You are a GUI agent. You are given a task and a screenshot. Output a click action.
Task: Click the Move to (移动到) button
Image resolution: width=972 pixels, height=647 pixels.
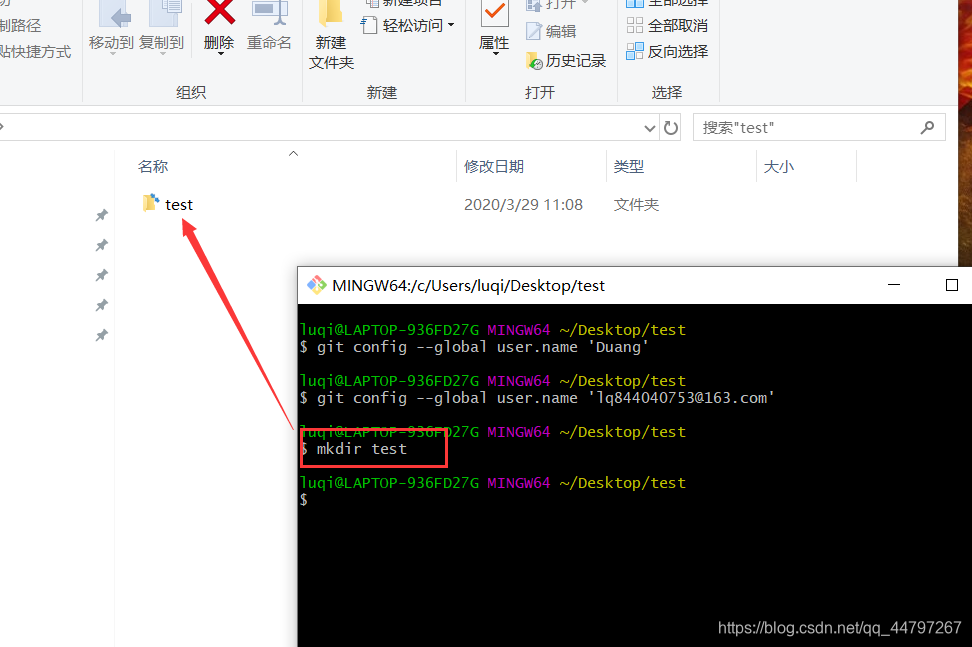112,28
